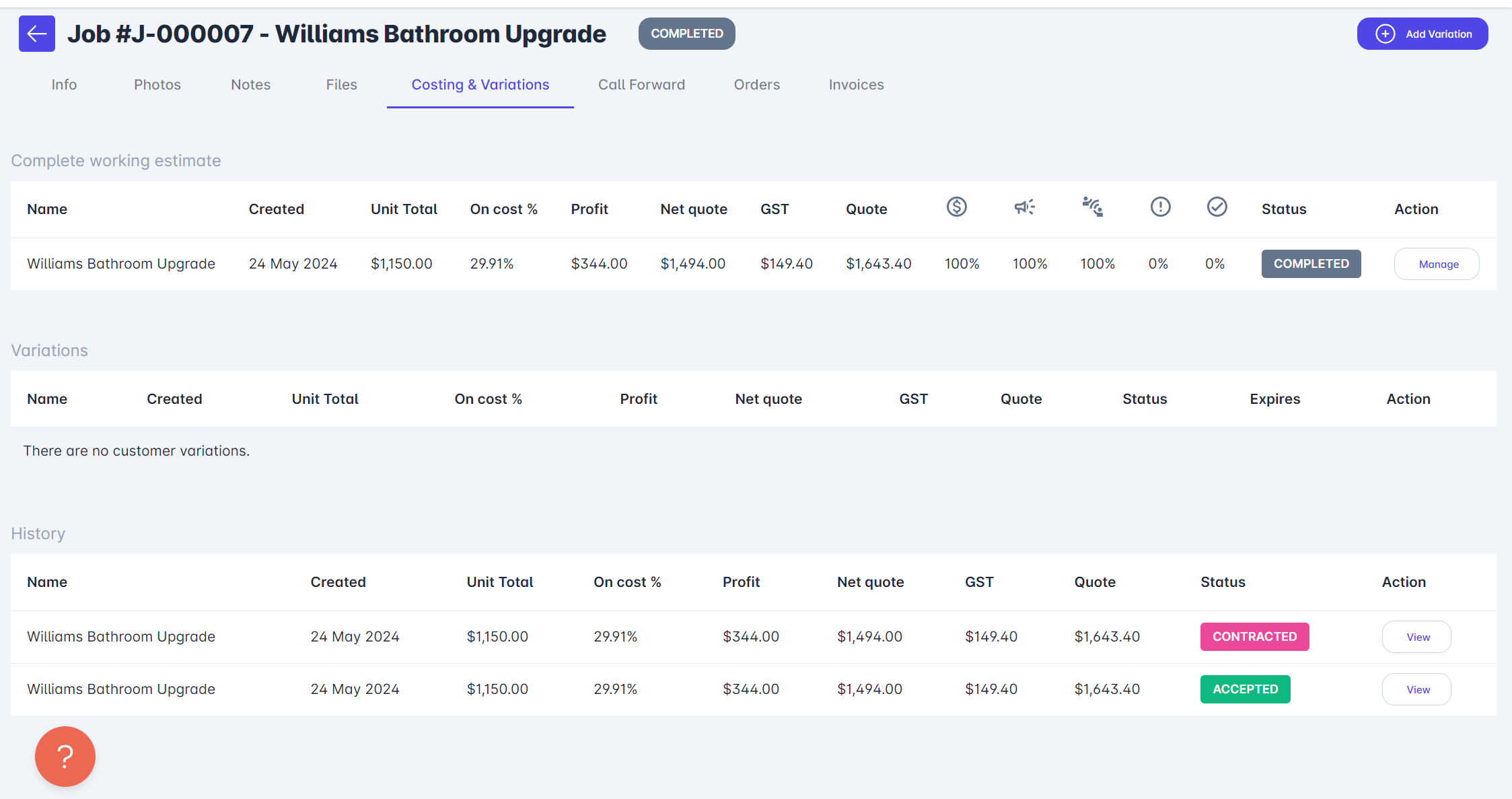Click the dollar sign column icon
This screenshot has height=799, width=1512.
coord(956,207)
